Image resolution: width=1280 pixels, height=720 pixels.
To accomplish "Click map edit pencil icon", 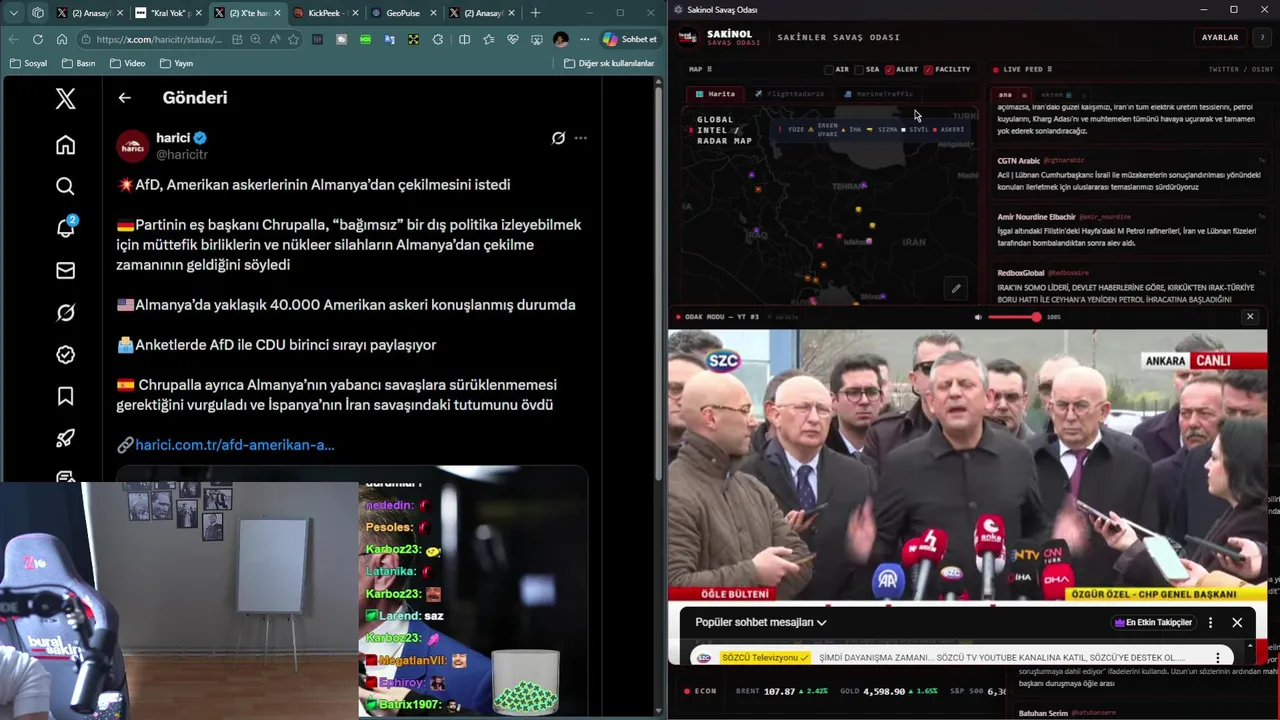I will click(x=956, y=289).
